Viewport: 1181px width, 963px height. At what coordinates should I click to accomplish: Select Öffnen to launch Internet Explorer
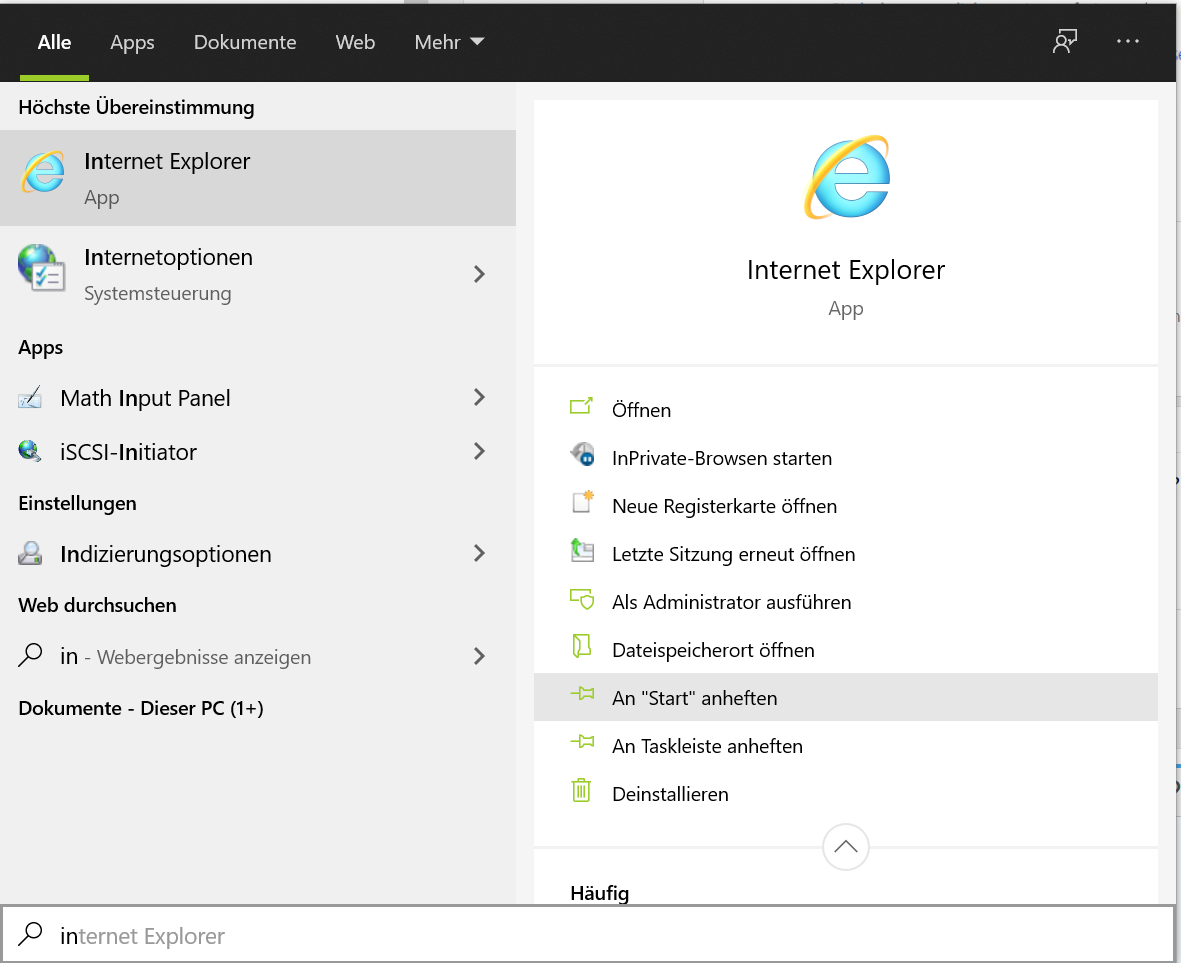tap(846, 410)
